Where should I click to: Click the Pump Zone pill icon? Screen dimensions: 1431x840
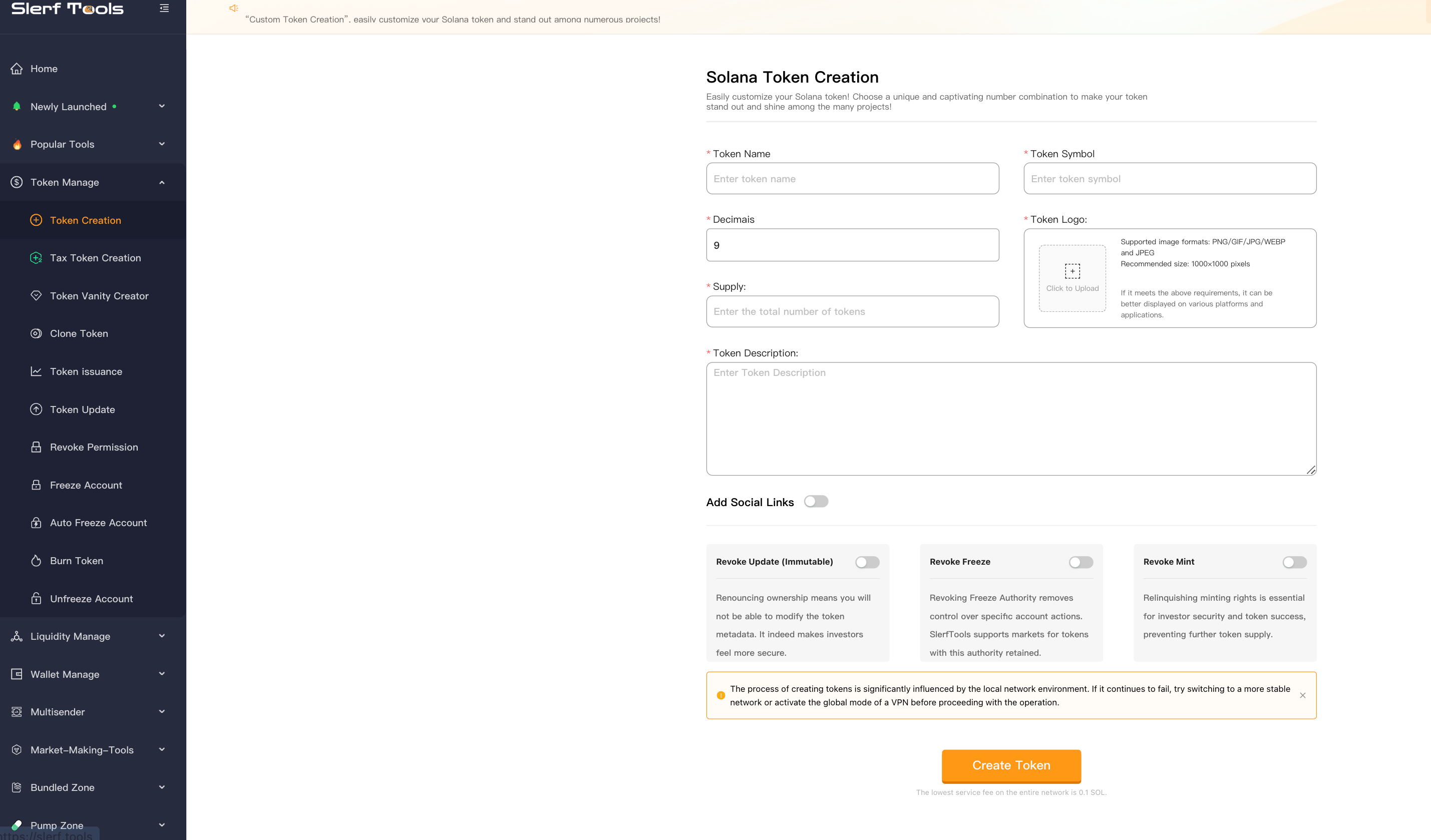click(17, 824)
